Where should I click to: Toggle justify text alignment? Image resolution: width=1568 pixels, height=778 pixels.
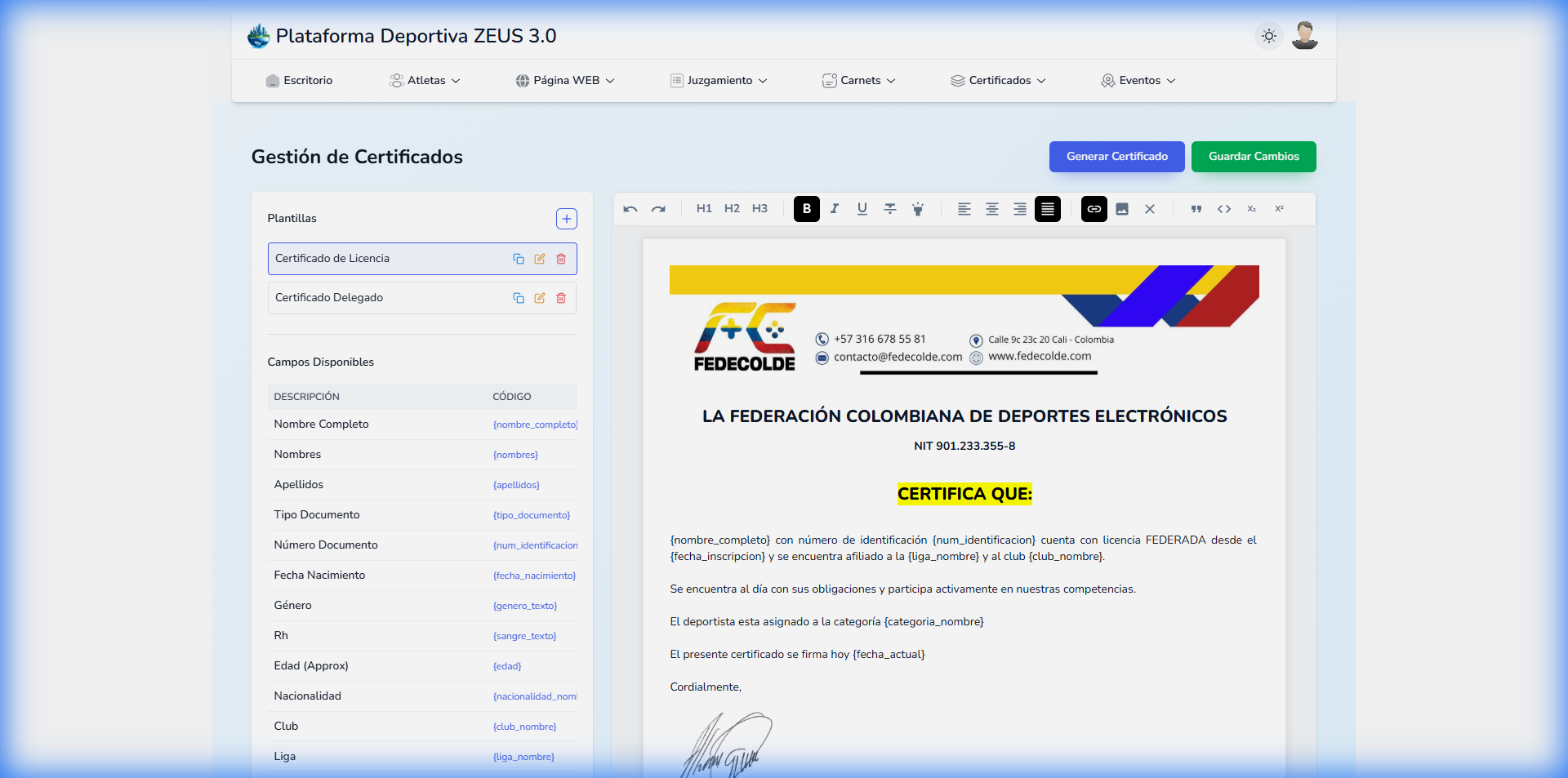click(x=1046, y=209)
